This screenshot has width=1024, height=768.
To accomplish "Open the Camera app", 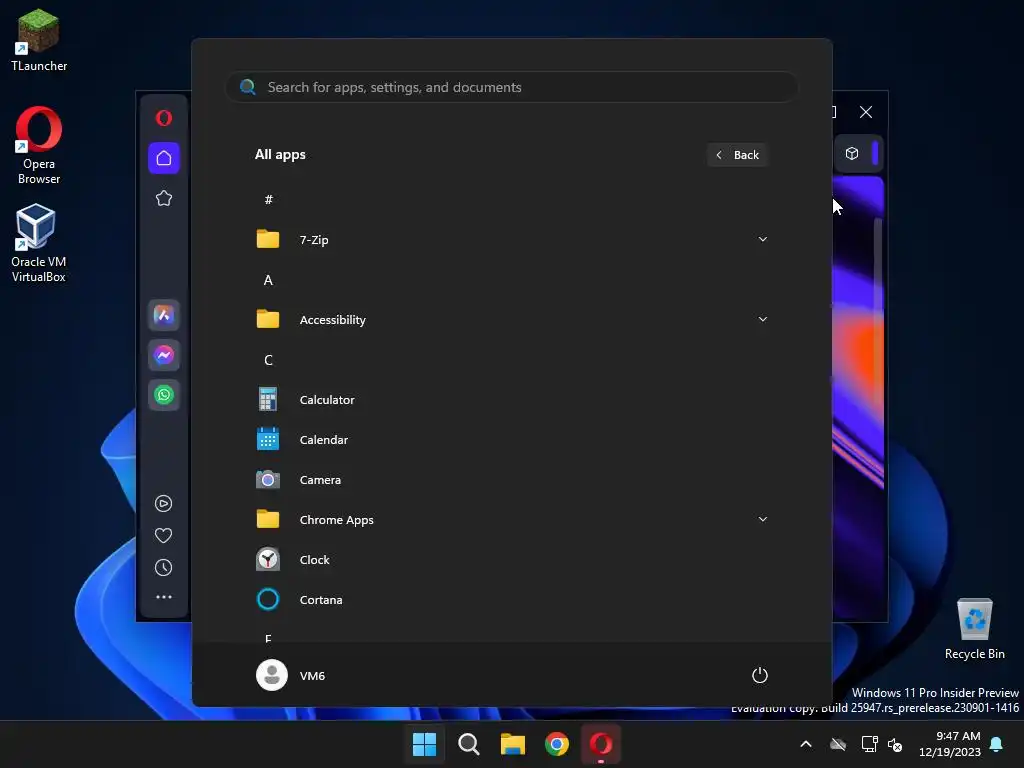I will pos(511,480).
